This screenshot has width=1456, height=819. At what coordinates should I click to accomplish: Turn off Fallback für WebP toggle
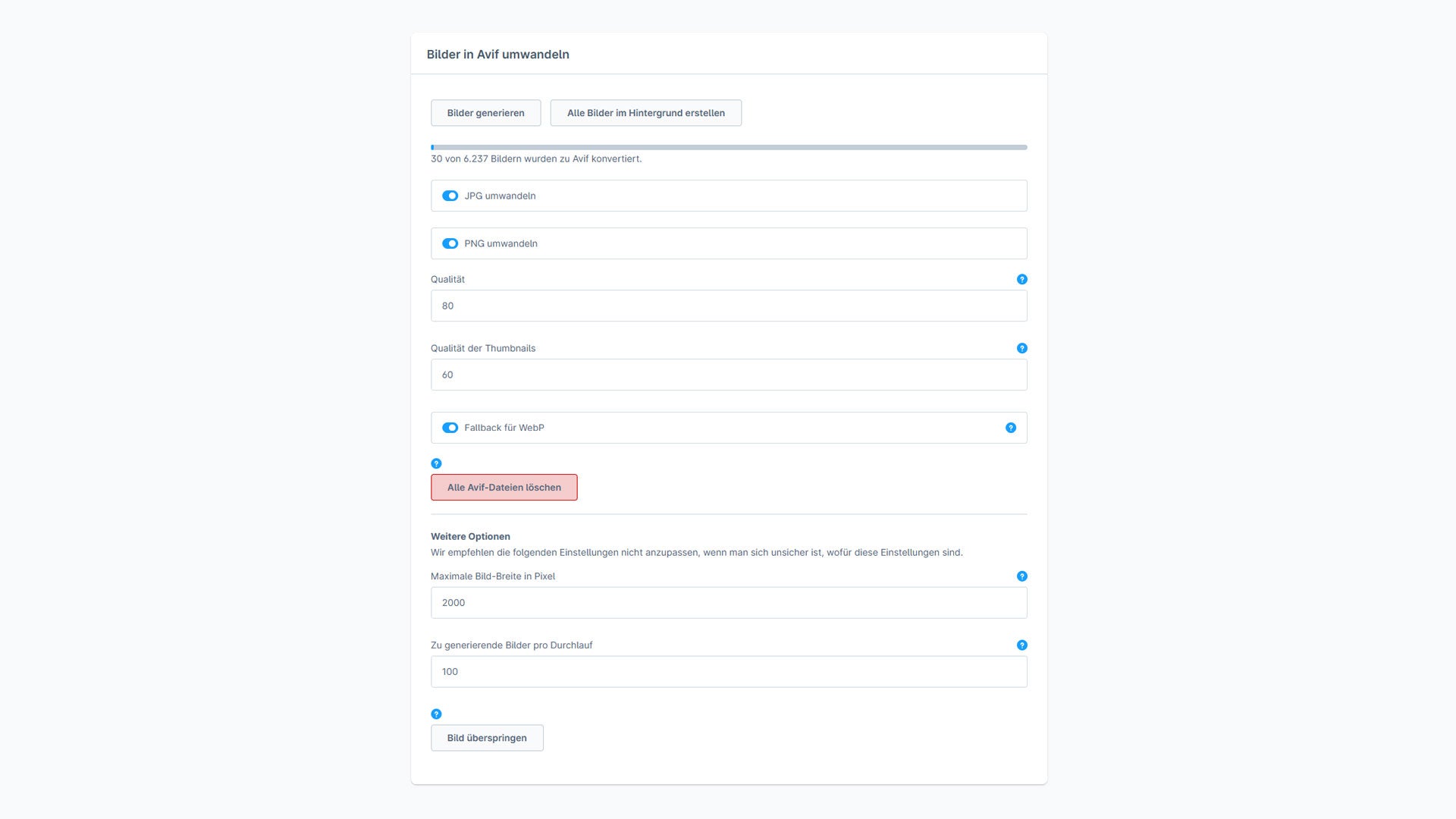450,428
